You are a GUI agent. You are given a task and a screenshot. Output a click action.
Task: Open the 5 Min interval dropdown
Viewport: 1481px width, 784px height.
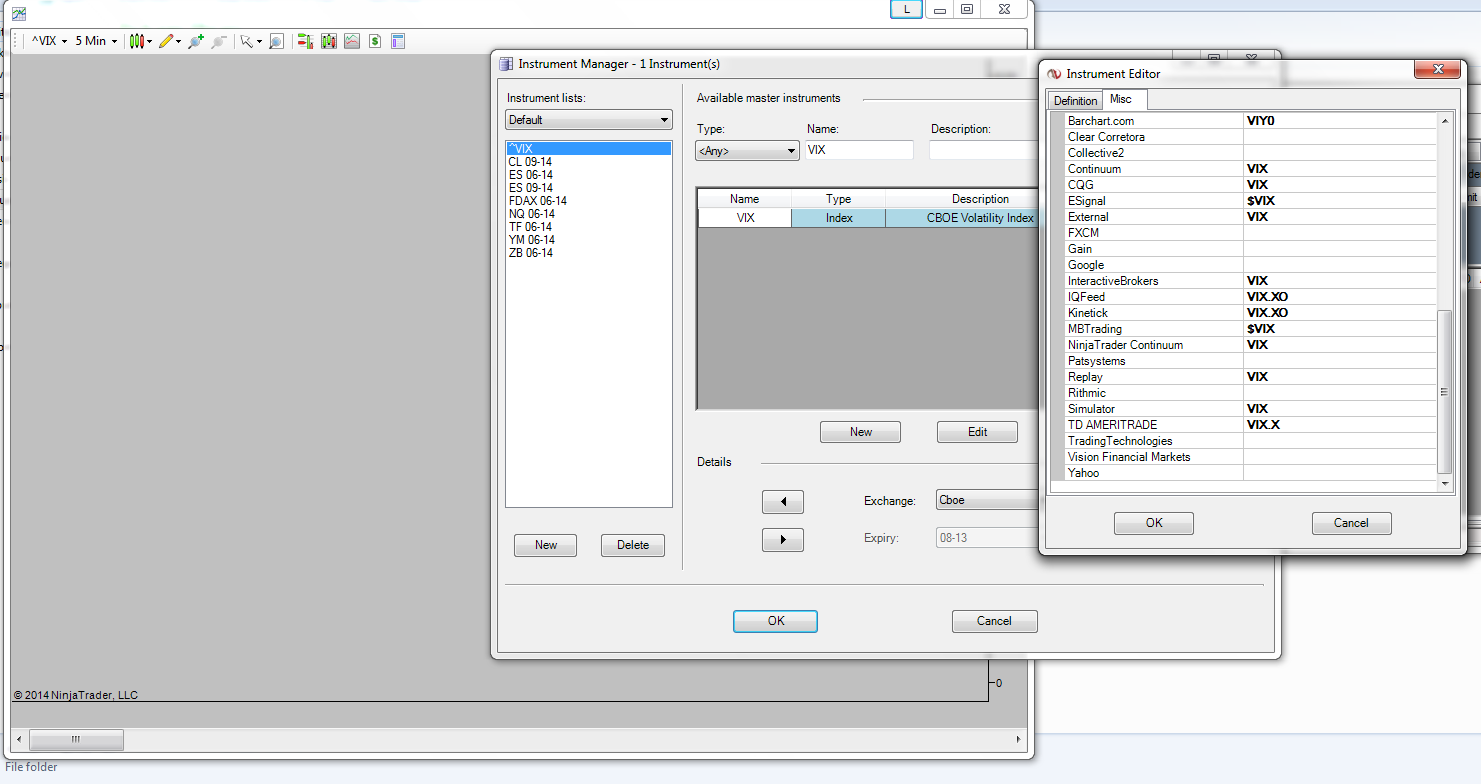96,41
